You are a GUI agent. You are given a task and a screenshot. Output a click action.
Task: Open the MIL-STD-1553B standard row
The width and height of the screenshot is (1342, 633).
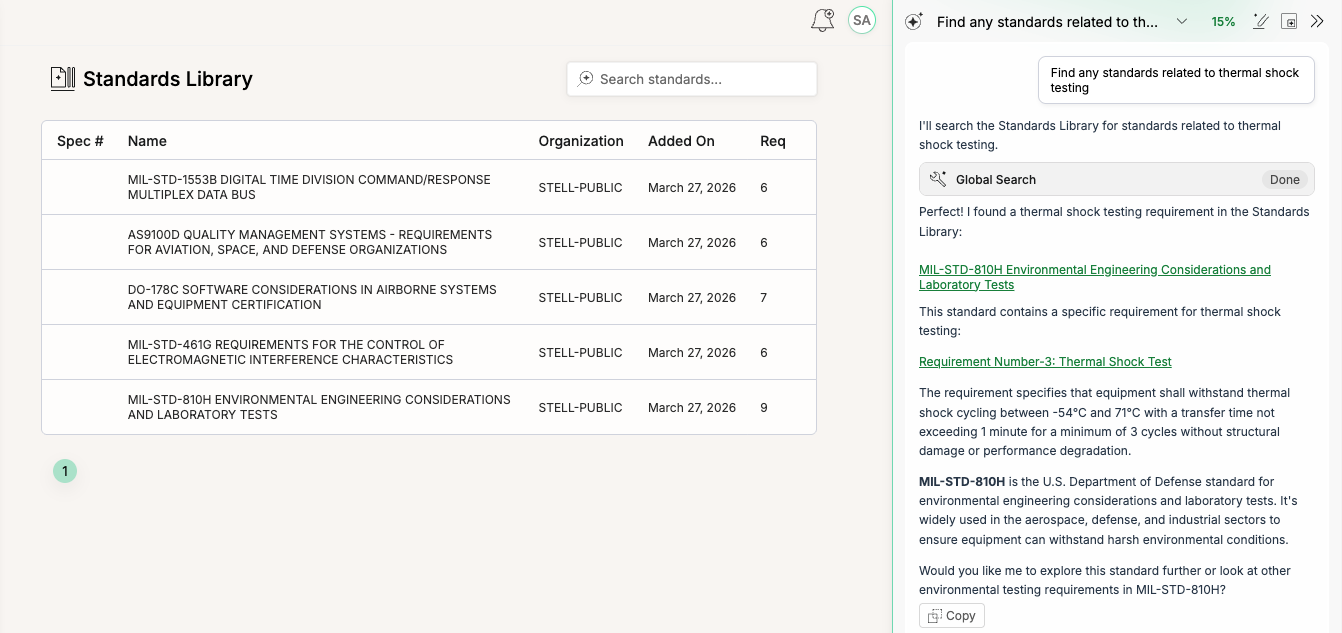pyautogui.click(x=309, y=188)
